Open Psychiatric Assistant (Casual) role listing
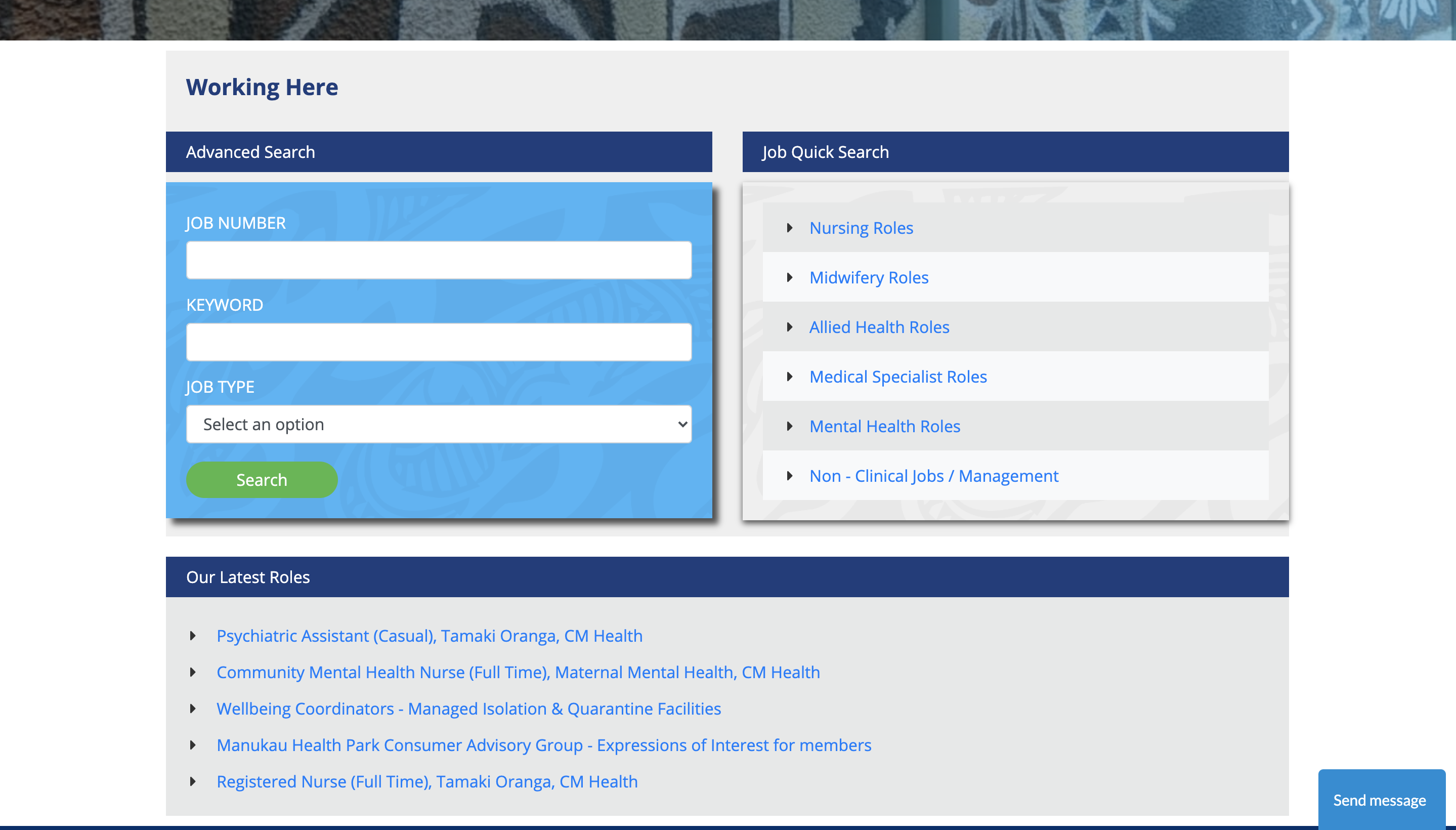 point(429,636)
